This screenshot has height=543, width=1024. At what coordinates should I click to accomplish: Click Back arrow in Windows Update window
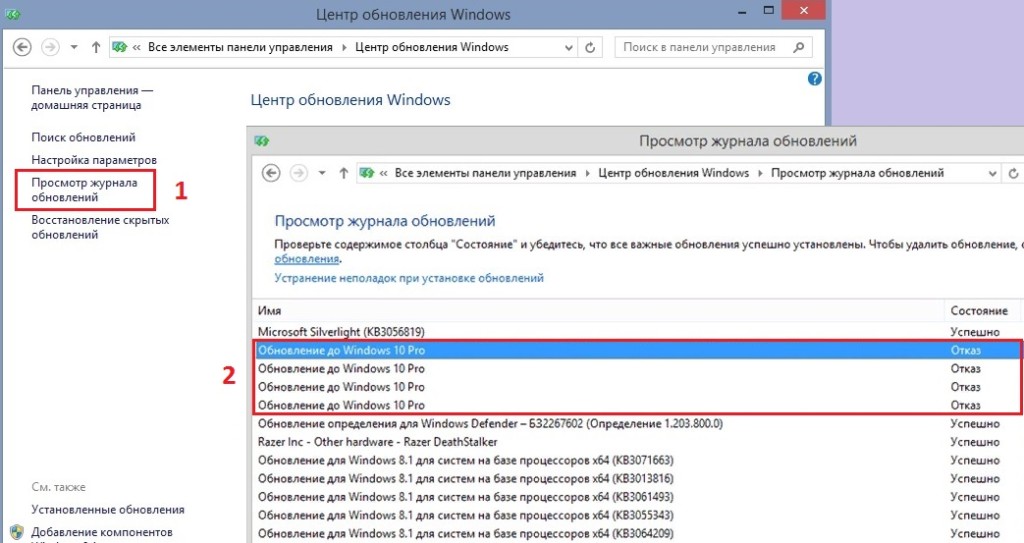(22, 47)
